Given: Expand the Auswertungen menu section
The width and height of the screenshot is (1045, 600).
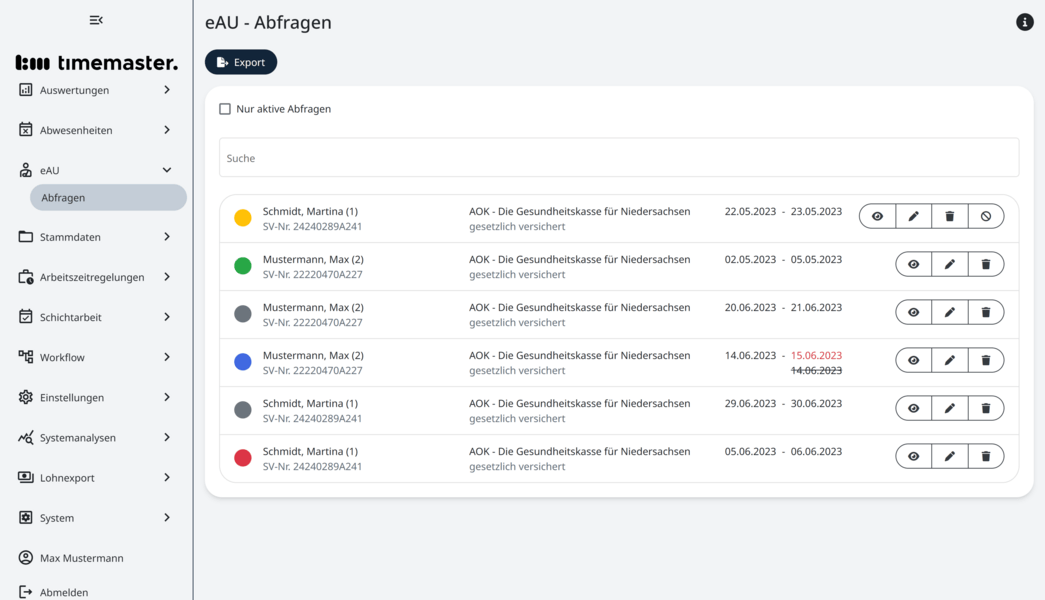Looking at the screenshot, I should click(96, 90).
